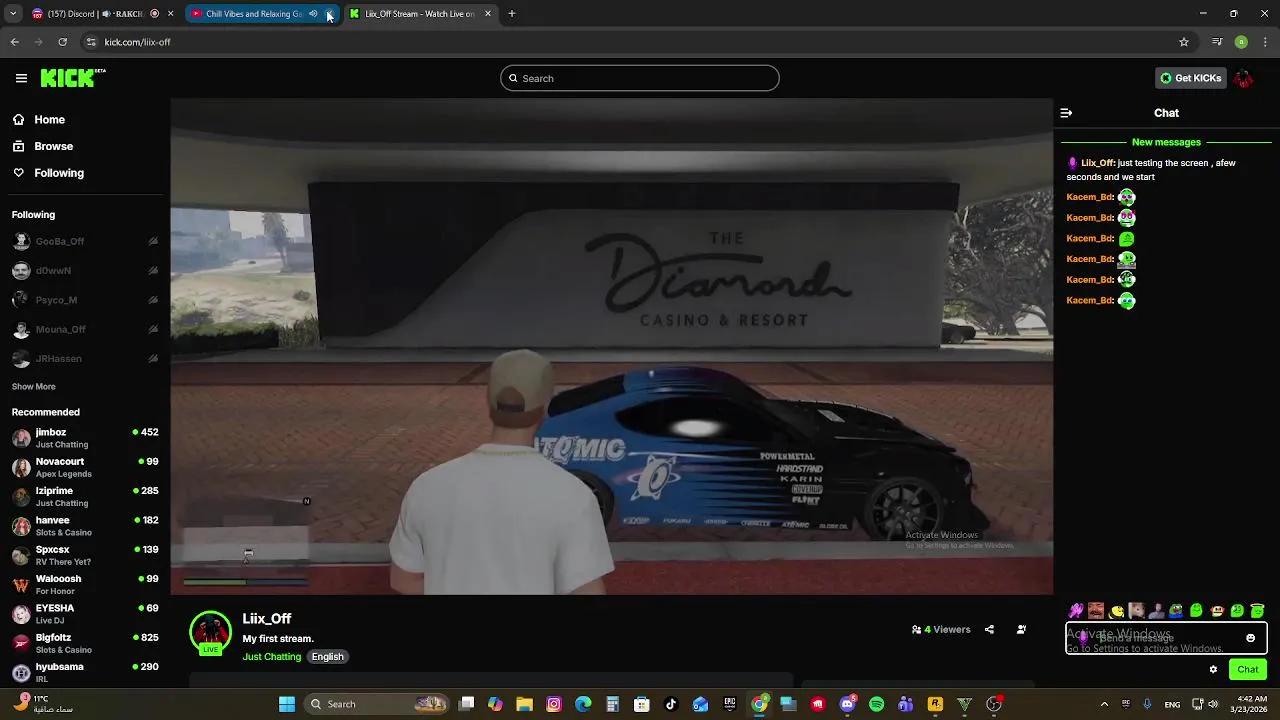The width and height of the screenshot is (1280, 720).
Task: Insert the yellow bee emote
Action: 1116,610
